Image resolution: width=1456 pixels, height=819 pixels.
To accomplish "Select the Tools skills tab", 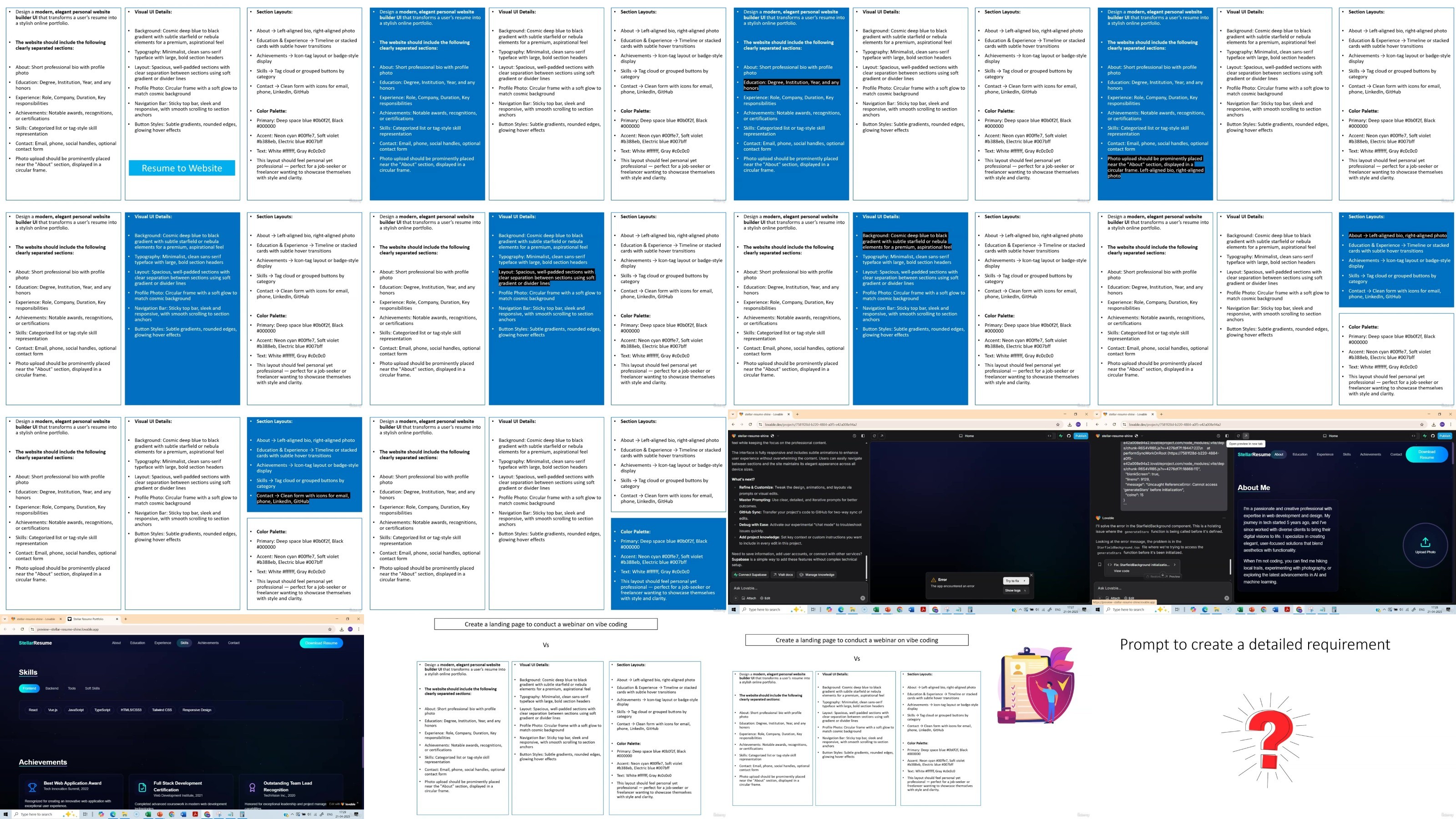I will (x=72, y=688).
